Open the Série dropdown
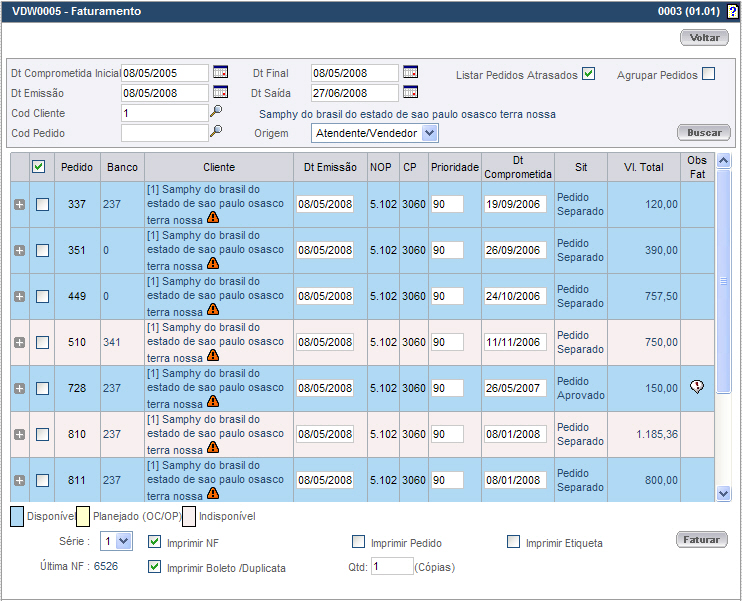742x601 pixels. pos(123,541)
